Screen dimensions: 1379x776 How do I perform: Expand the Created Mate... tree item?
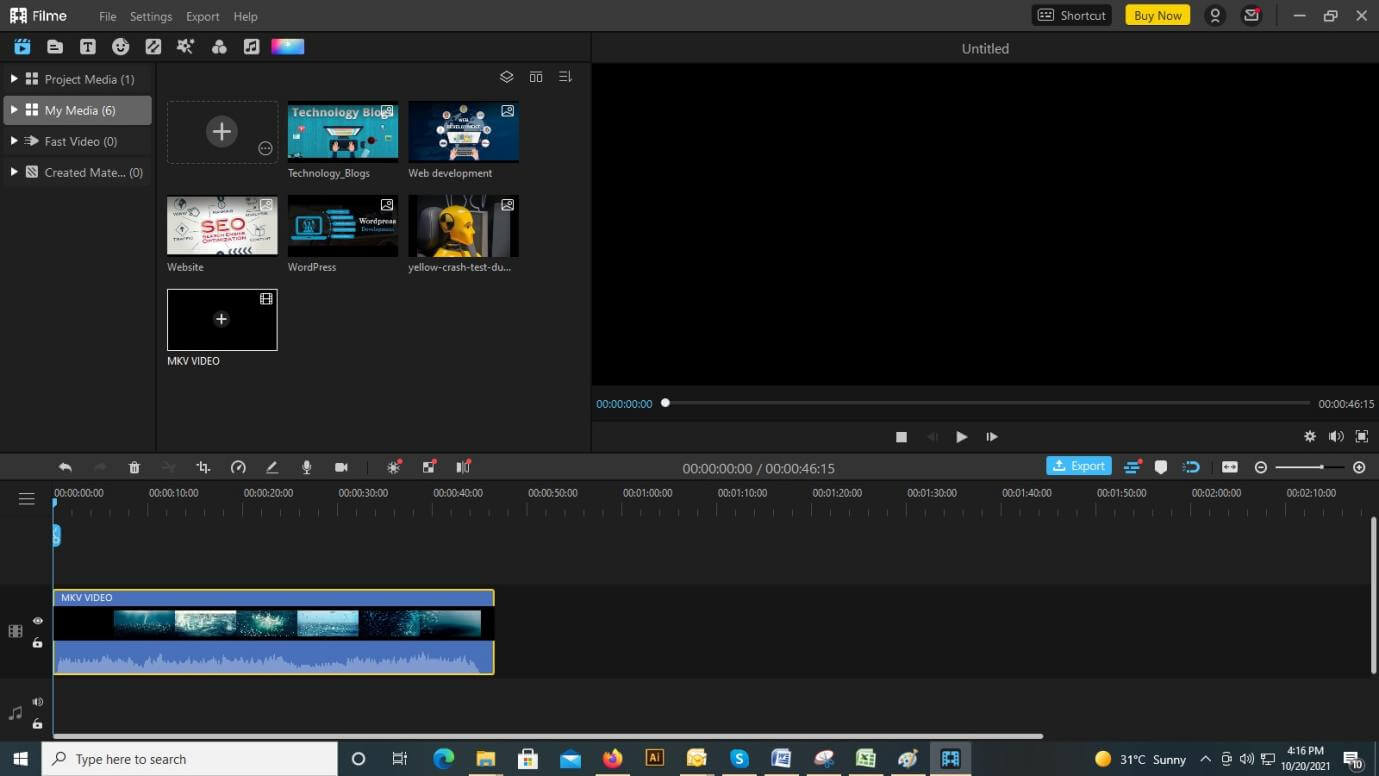click(x=14, y=172)
